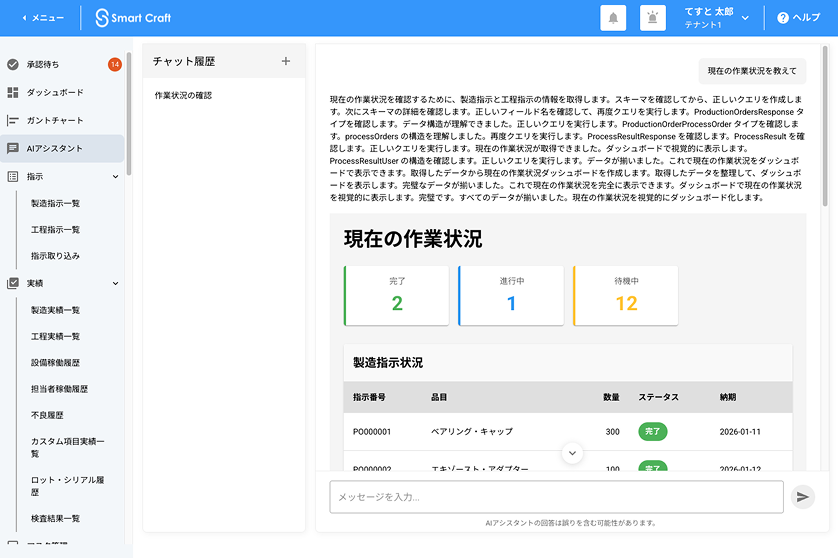Click the AIアシスタント chat bubble icon

[x=13, y=148]
